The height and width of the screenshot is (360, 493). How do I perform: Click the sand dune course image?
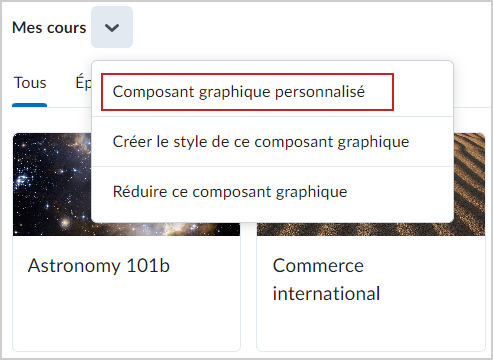[x=469, y=184]
